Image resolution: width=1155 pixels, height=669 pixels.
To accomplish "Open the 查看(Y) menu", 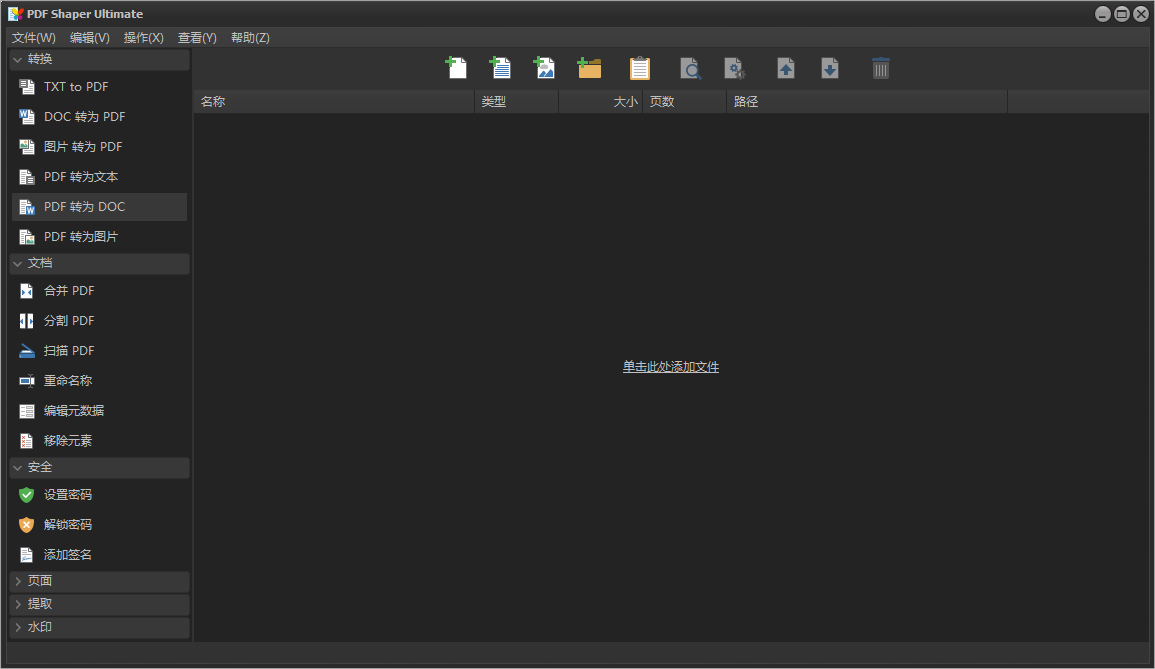I will click(x=197, y=38).
